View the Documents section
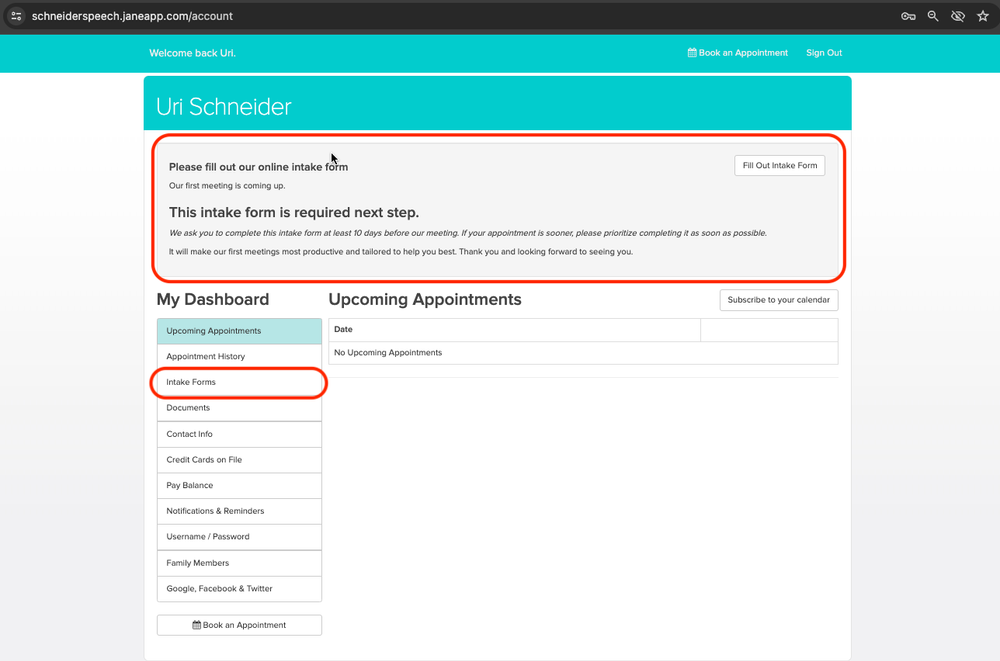The image size is (1000, 661). [x=189, y=408]
